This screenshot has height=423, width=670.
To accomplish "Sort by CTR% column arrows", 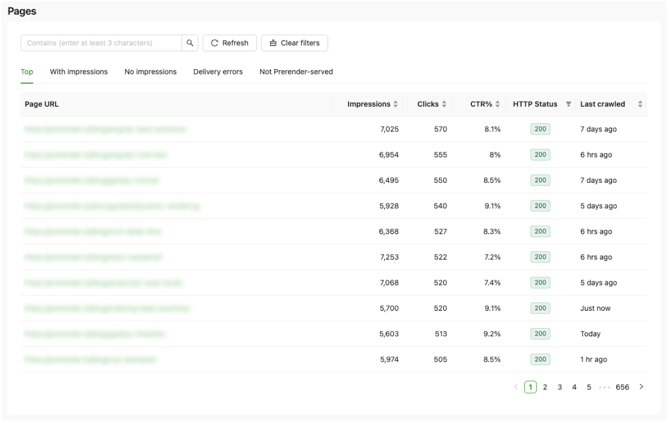I will point(497,104).
